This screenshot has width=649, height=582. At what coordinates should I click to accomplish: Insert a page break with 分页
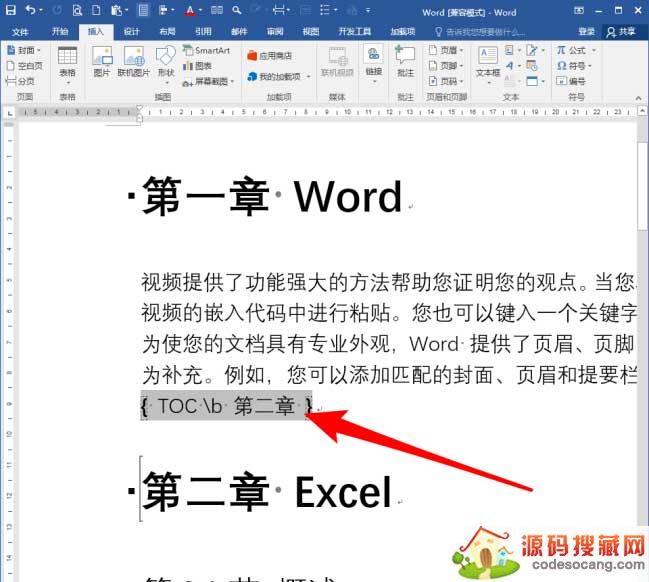pyautogui.click(x=22, y=80)
